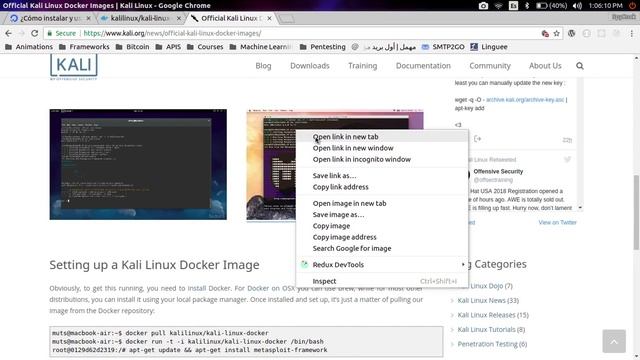The height and width of the screenshot is (360, 640).
Task: Click the WordPress extension icon in toolbar
Action: [x=571, y=33]
